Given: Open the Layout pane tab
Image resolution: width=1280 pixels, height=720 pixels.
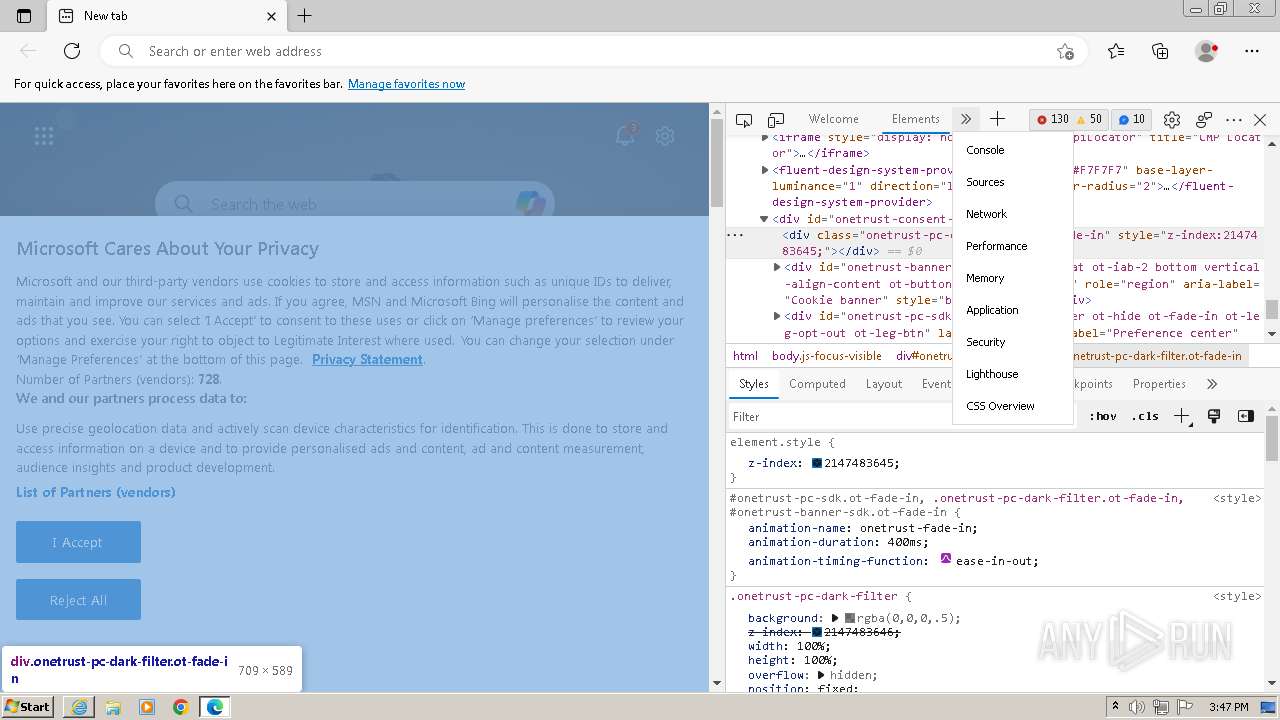Looking at the screenshot, I should pos(883,384).
